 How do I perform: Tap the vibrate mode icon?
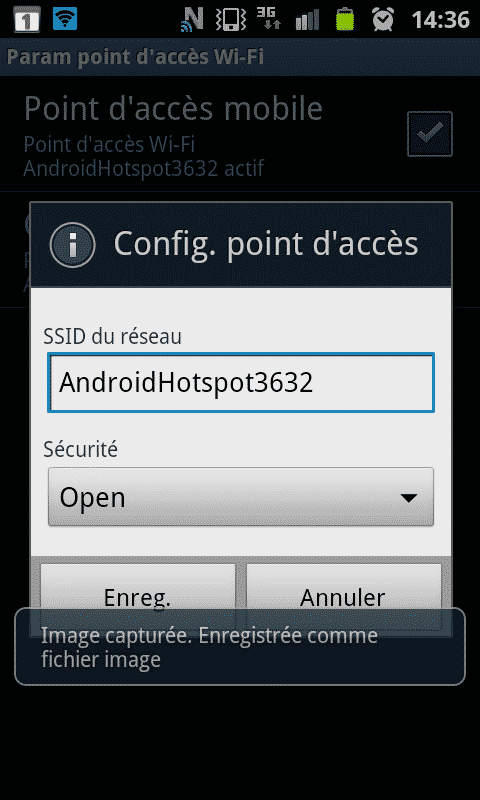coord(231,19)
